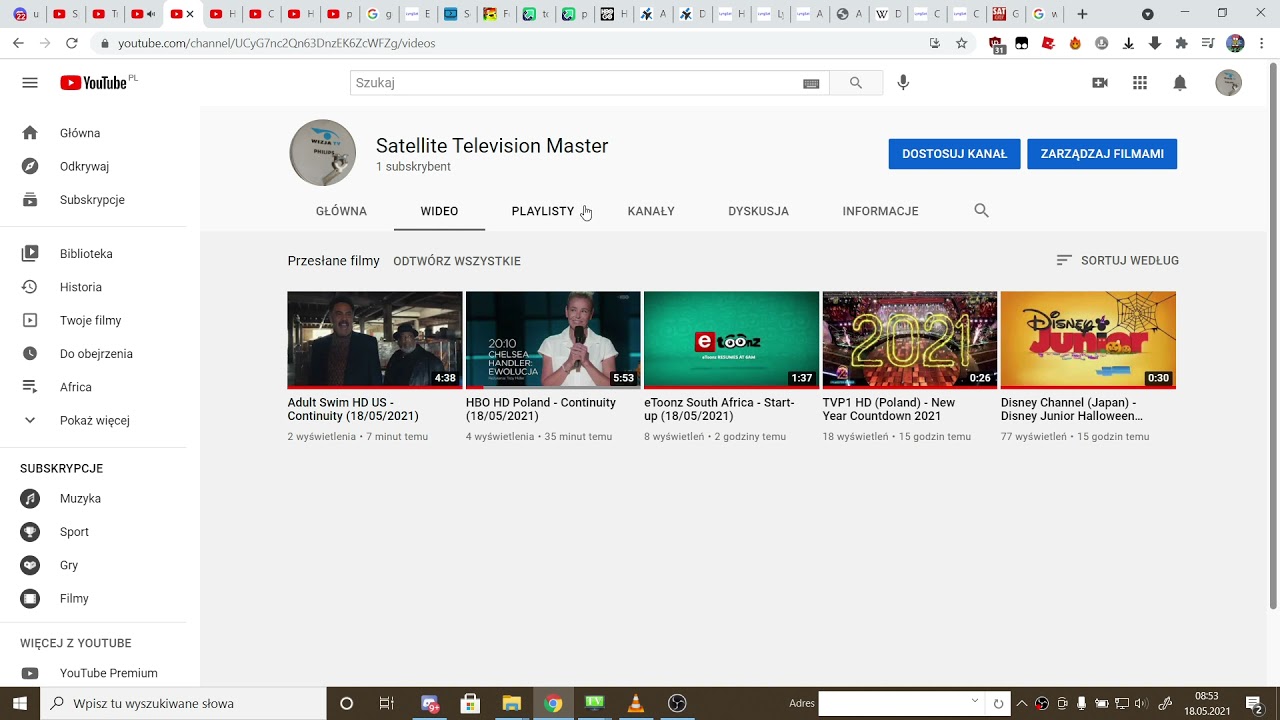
Task: Switch to the PLAYLISTY tab
Action: [x=543, y=211]
